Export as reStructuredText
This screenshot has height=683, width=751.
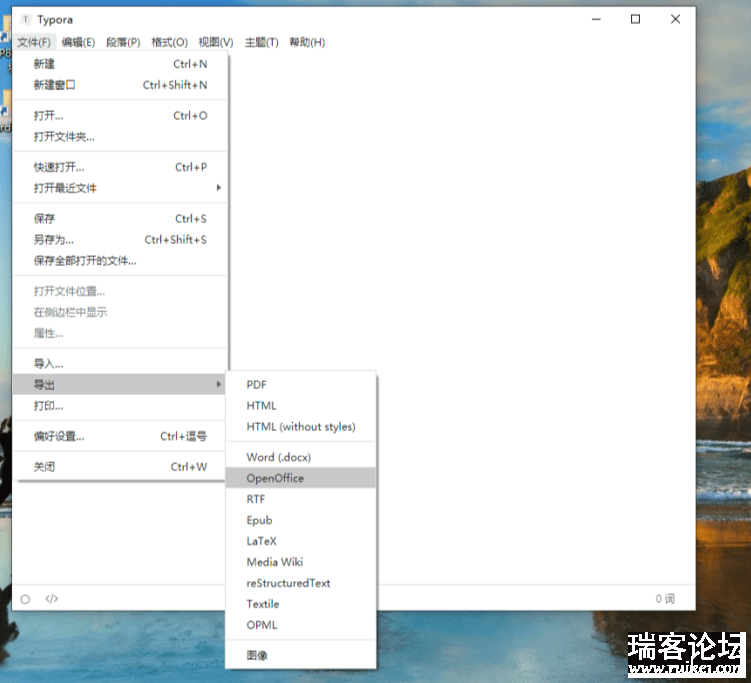(x=301, y=583)
